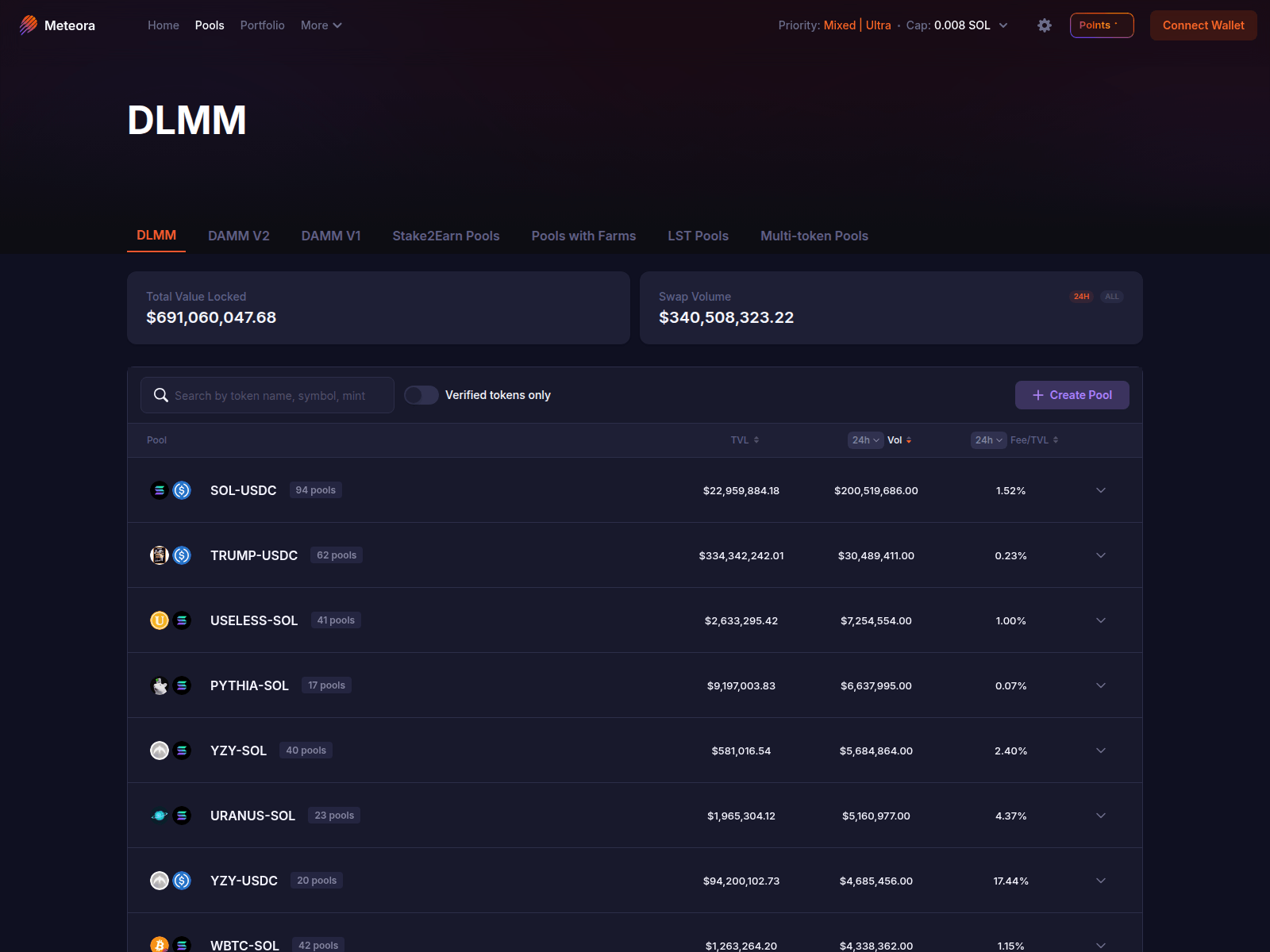Click the Create Pool button
The height and width of the screenshot is (952, 1270).
point(1072,395)
